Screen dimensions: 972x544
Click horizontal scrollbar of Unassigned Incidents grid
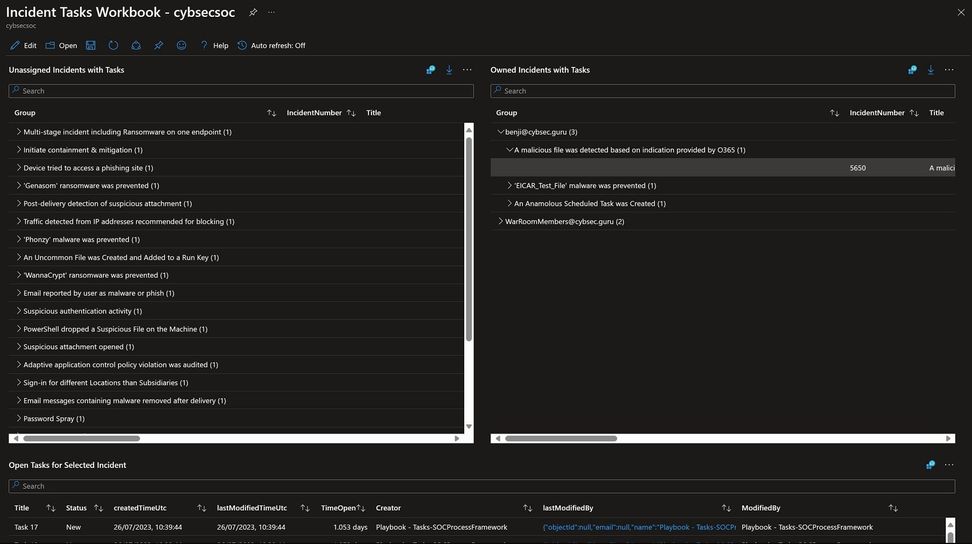81,438
